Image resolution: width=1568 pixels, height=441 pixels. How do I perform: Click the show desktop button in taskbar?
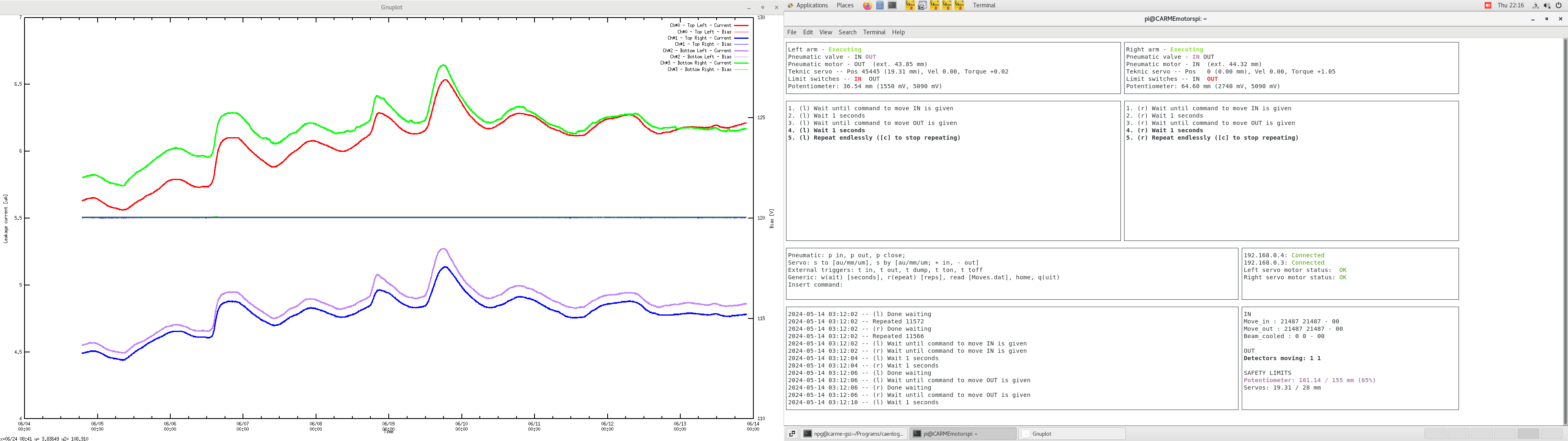point(792,434)
